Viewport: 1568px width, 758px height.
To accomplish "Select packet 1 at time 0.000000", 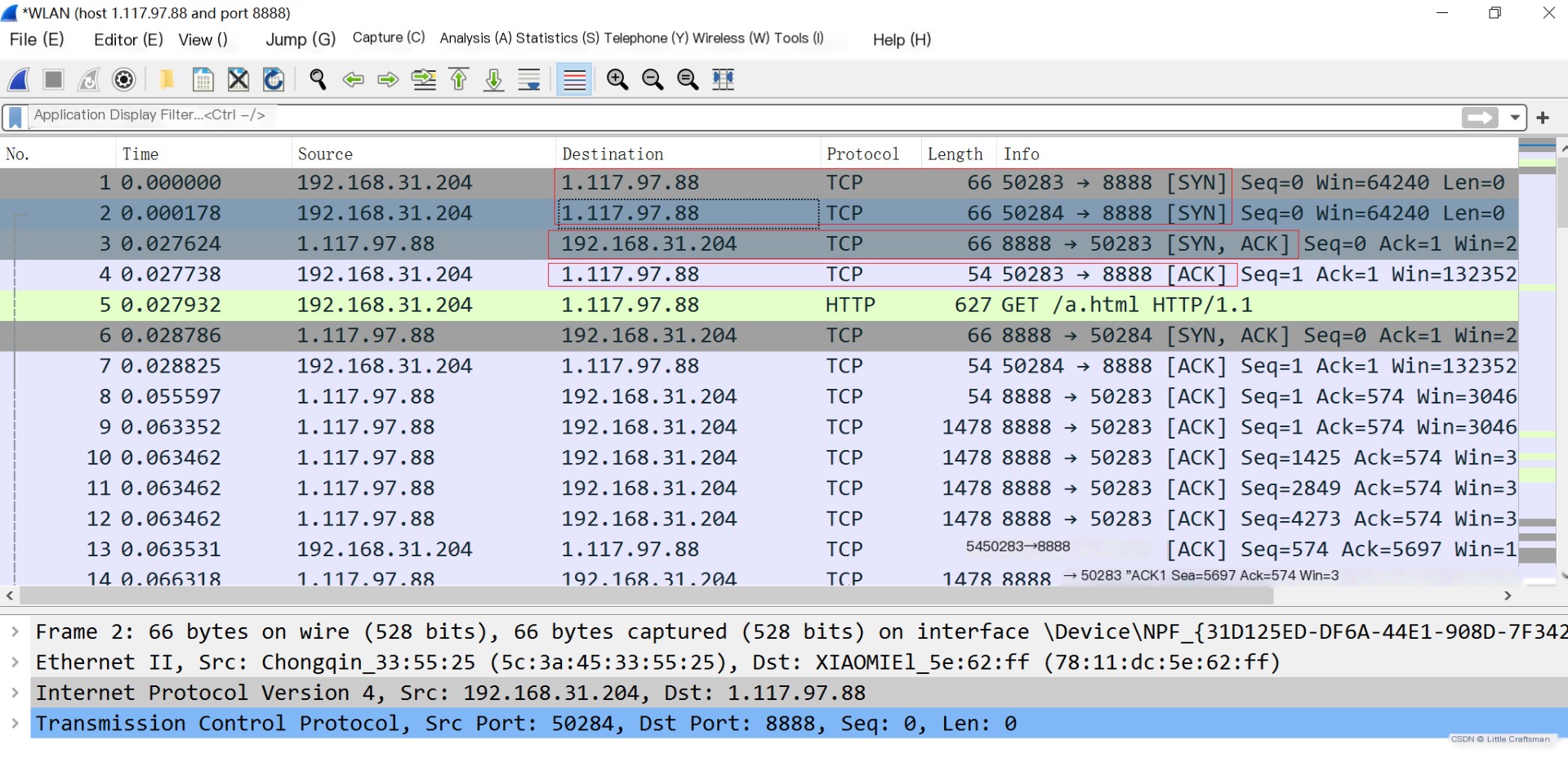I will click(759, 182).
